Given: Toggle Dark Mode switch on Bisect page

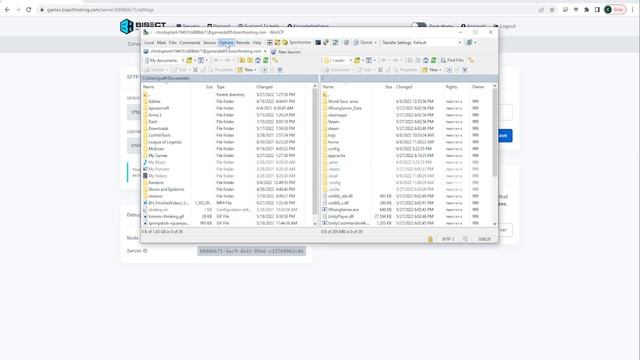Looking at the screenshot, I should pyautogui.click(x=418, y=26).
